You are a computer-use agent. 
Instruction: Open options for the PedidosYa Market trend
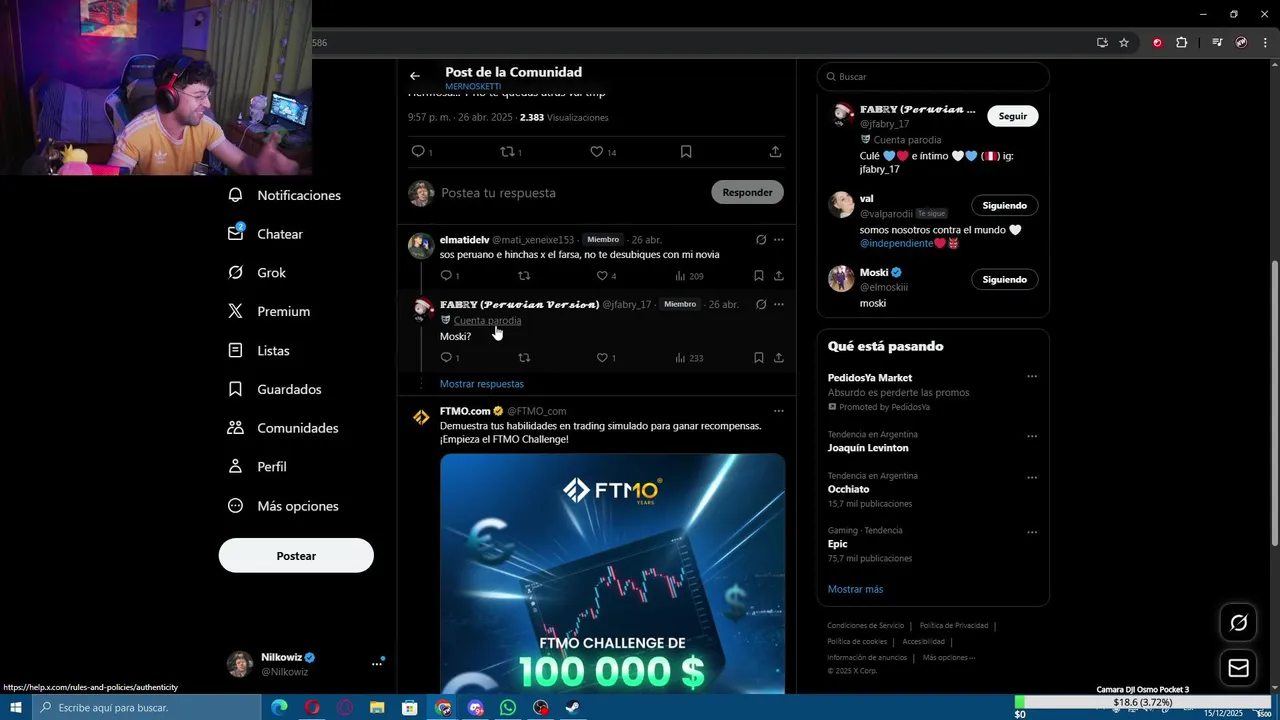(1032, 377)
